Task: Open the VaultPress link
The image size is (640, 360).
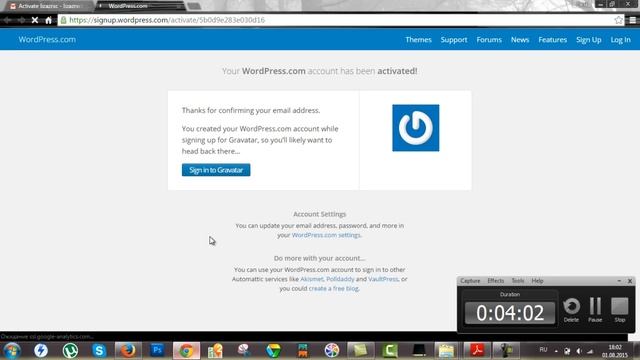Action: (383, 279)
